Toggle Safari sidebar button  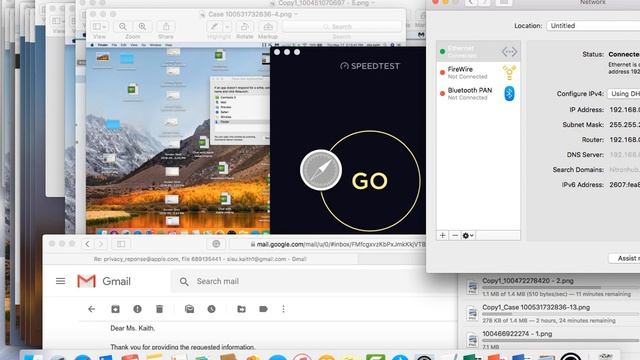click(121, 244)
